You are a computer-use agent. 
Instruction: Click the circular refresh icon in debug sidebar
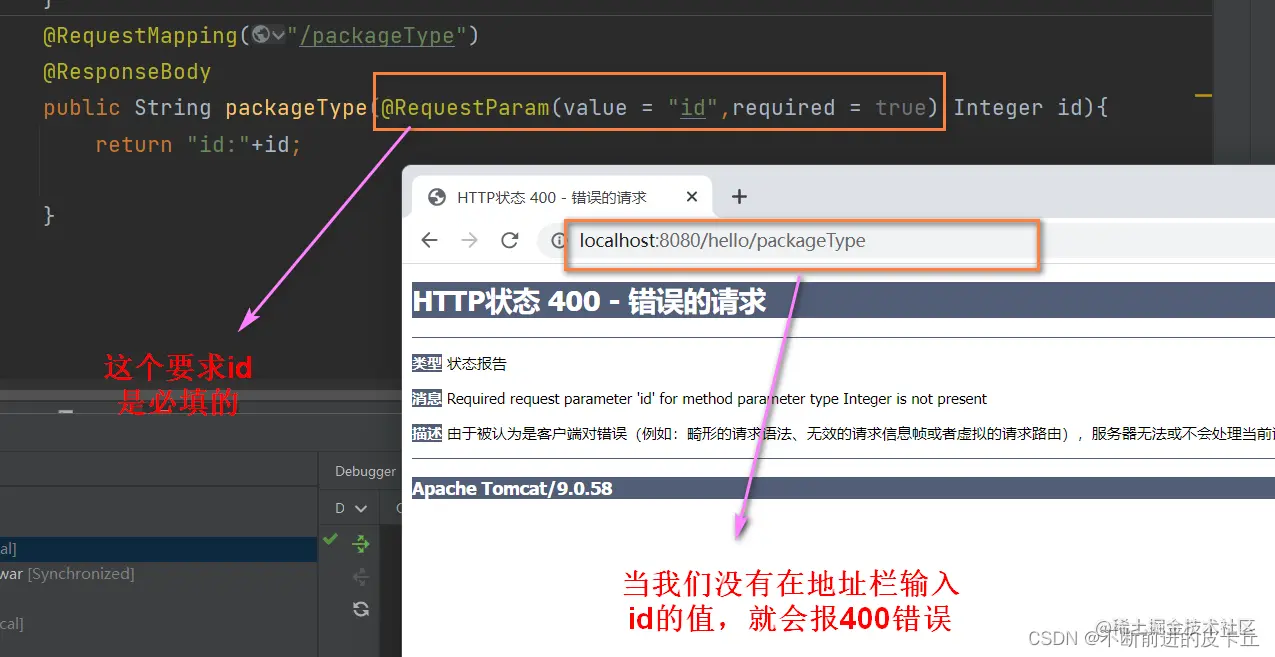(x=360, y=608)
